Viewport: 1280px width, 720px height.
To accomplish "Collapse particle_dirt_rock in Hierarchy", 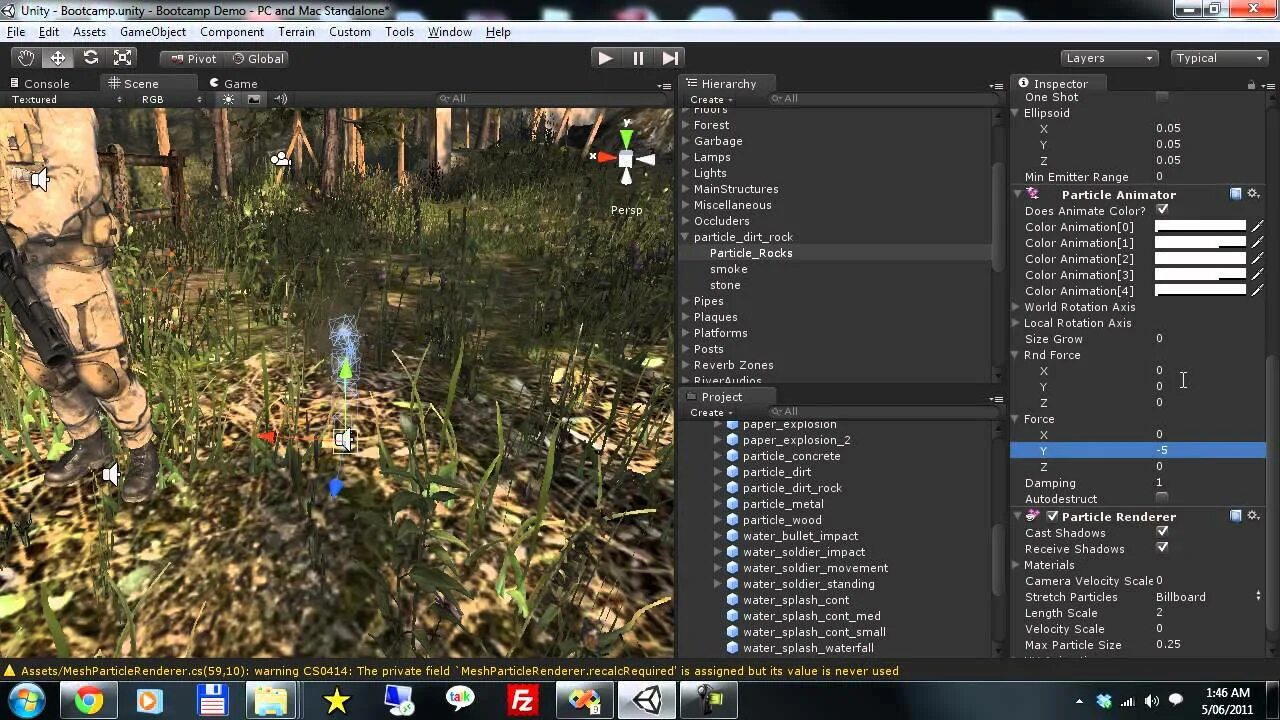I will pos(686,237).
